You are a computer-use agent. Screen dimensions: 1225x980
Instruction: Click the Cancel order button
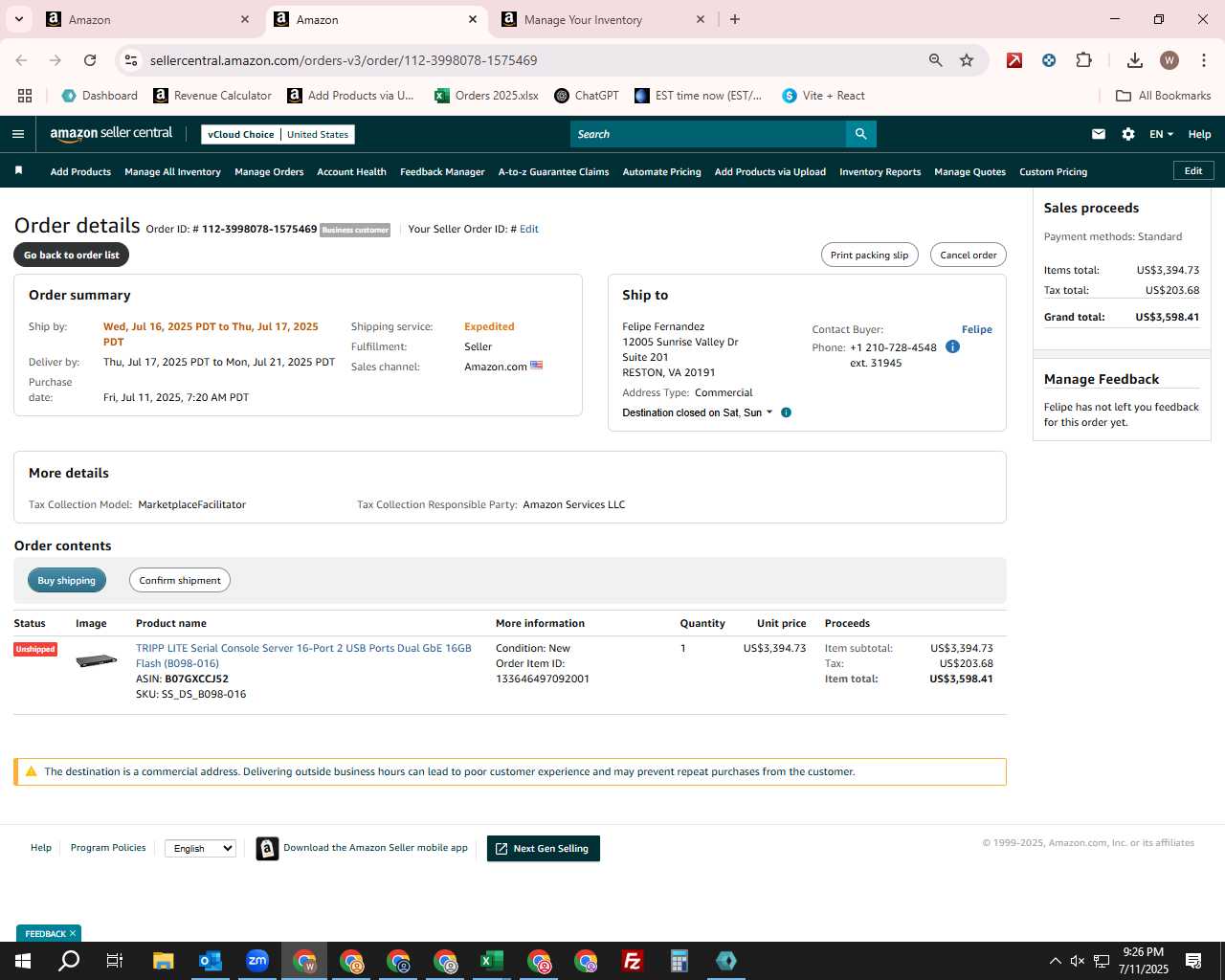[x=968, y=255]
